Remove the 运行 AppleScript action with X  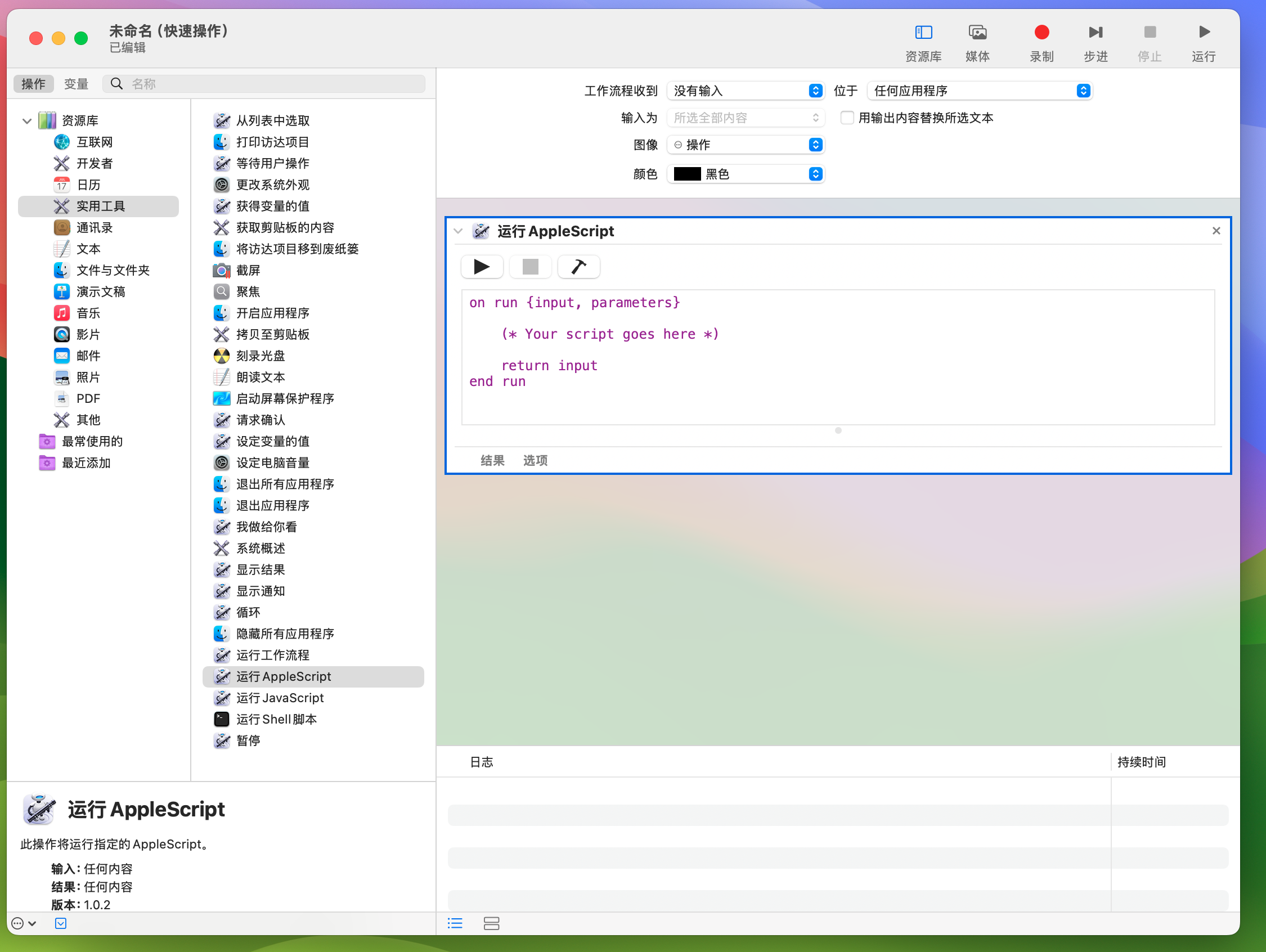[x=1216, y=231]
